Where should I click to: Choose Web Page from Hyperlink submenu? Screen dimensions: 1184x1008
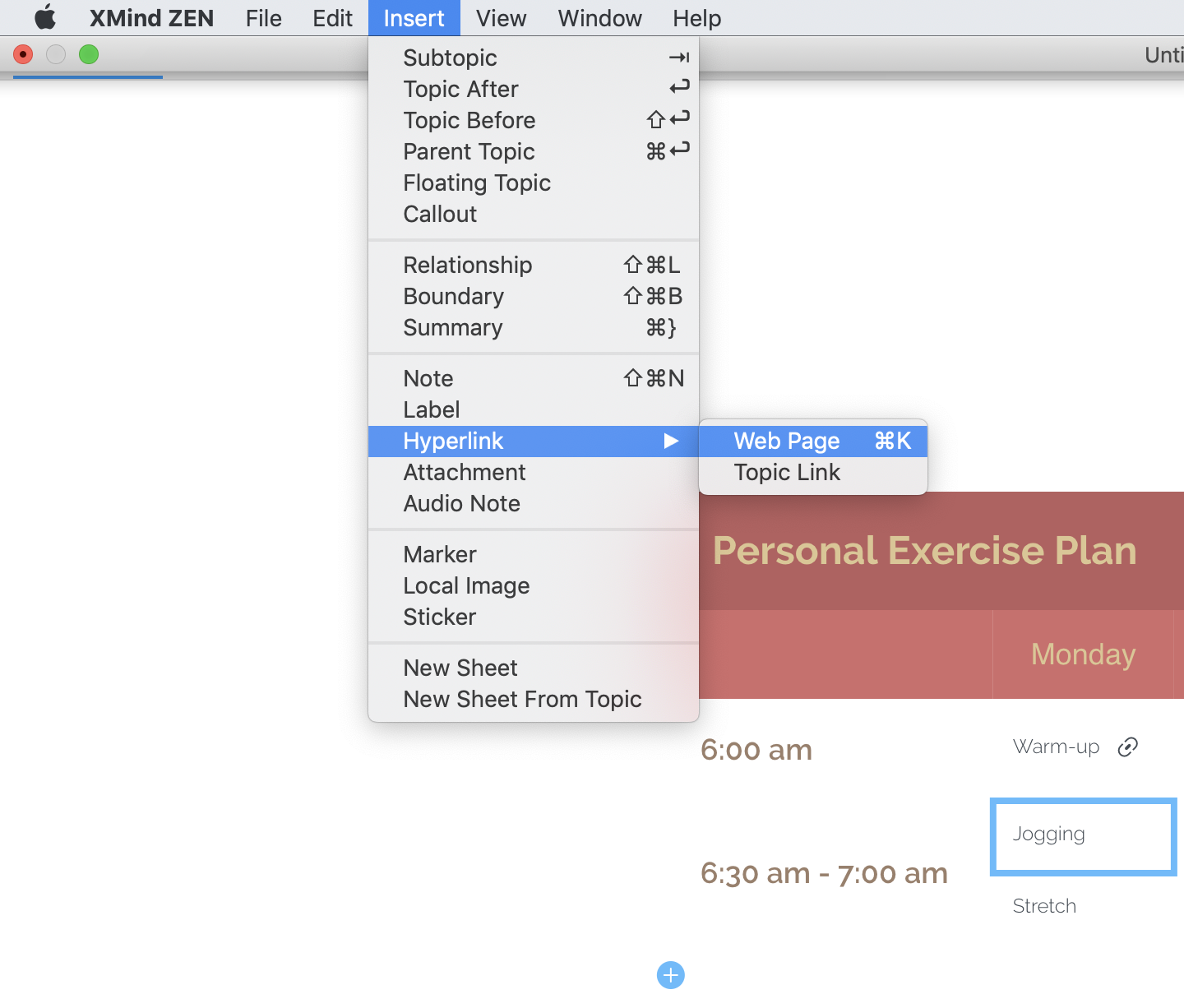coord(813,442)
